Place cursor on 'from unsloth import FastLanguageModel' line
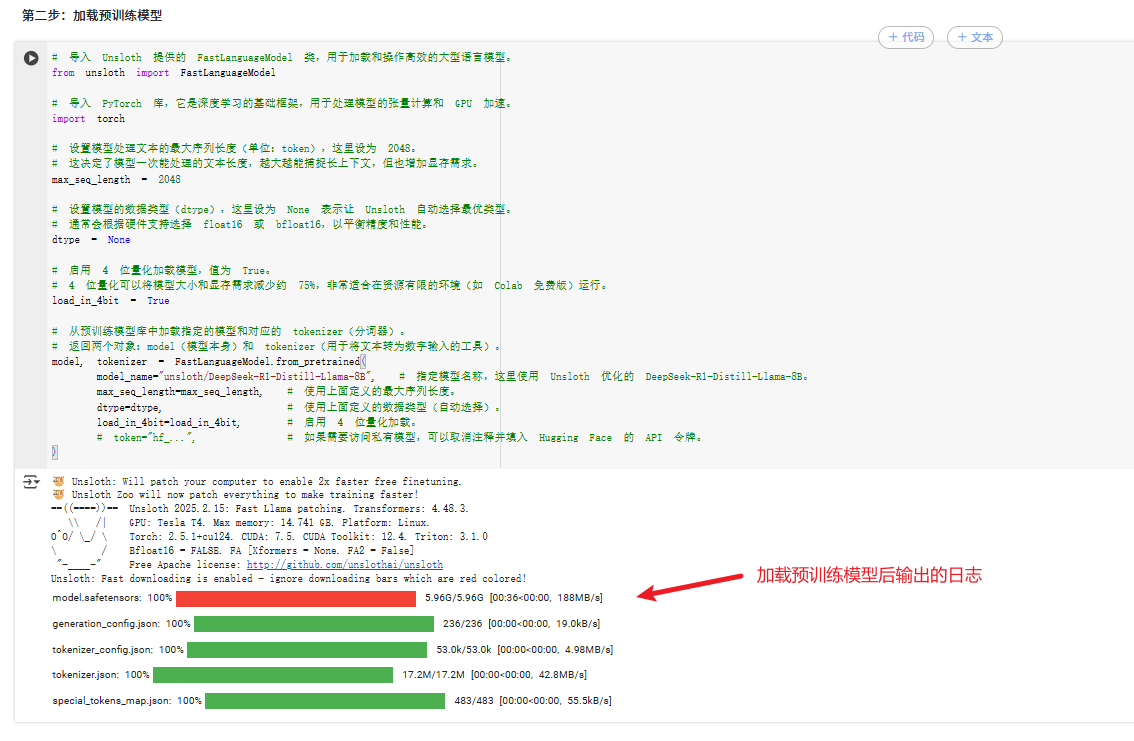This screenshot has width=1134, height=741. click(x=163, y=73)
